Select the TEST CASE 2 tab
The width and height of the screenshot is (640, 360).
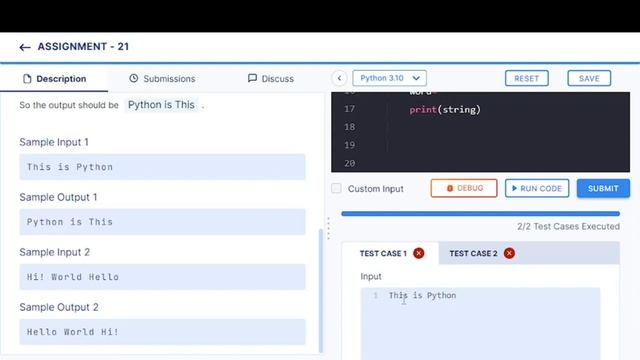(x=481, y=253)
